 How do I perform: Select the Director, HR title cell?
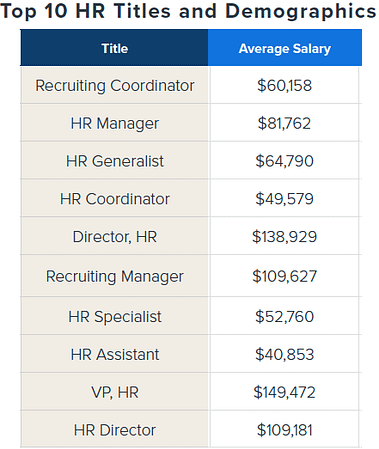pos(114,236)
